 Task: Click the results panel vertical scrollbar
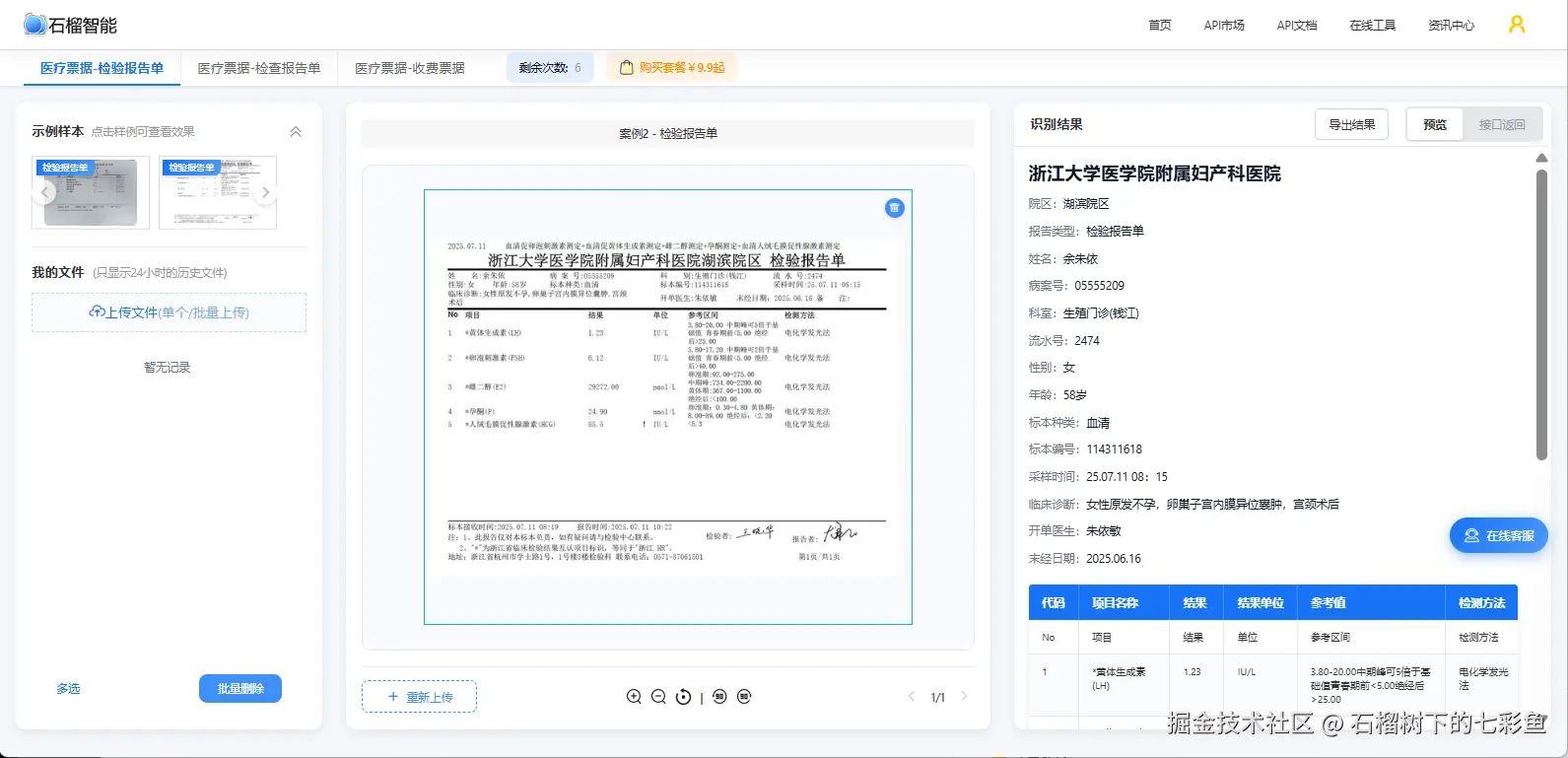[x=1541, y=313]
